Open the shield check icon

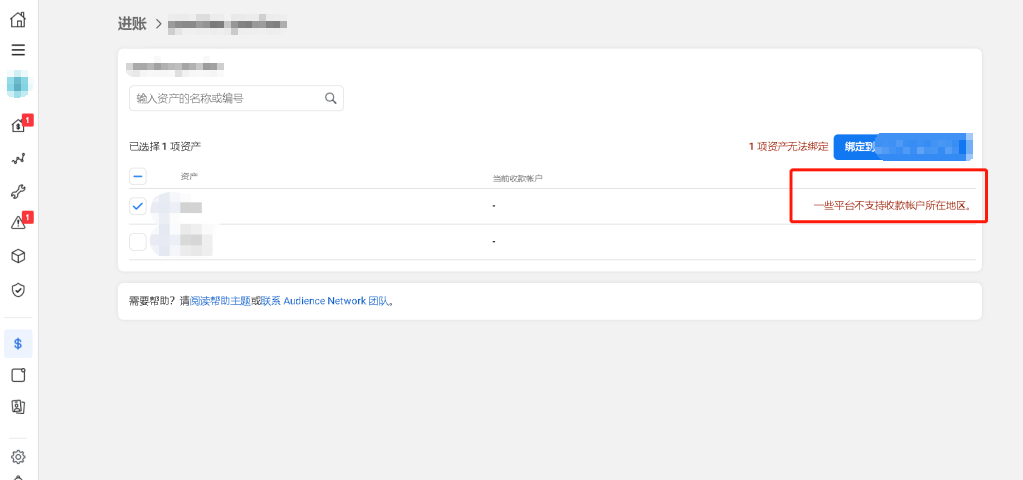tap(18, 290)
